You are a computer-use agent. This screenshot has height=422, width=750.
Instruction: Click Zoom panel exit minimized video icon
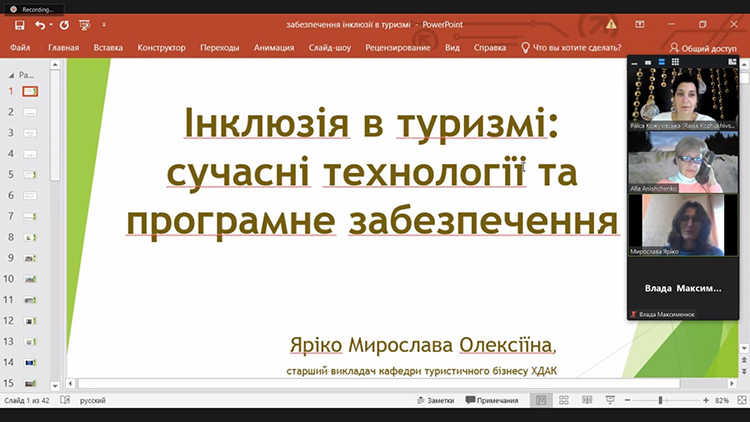coord(732,62)
